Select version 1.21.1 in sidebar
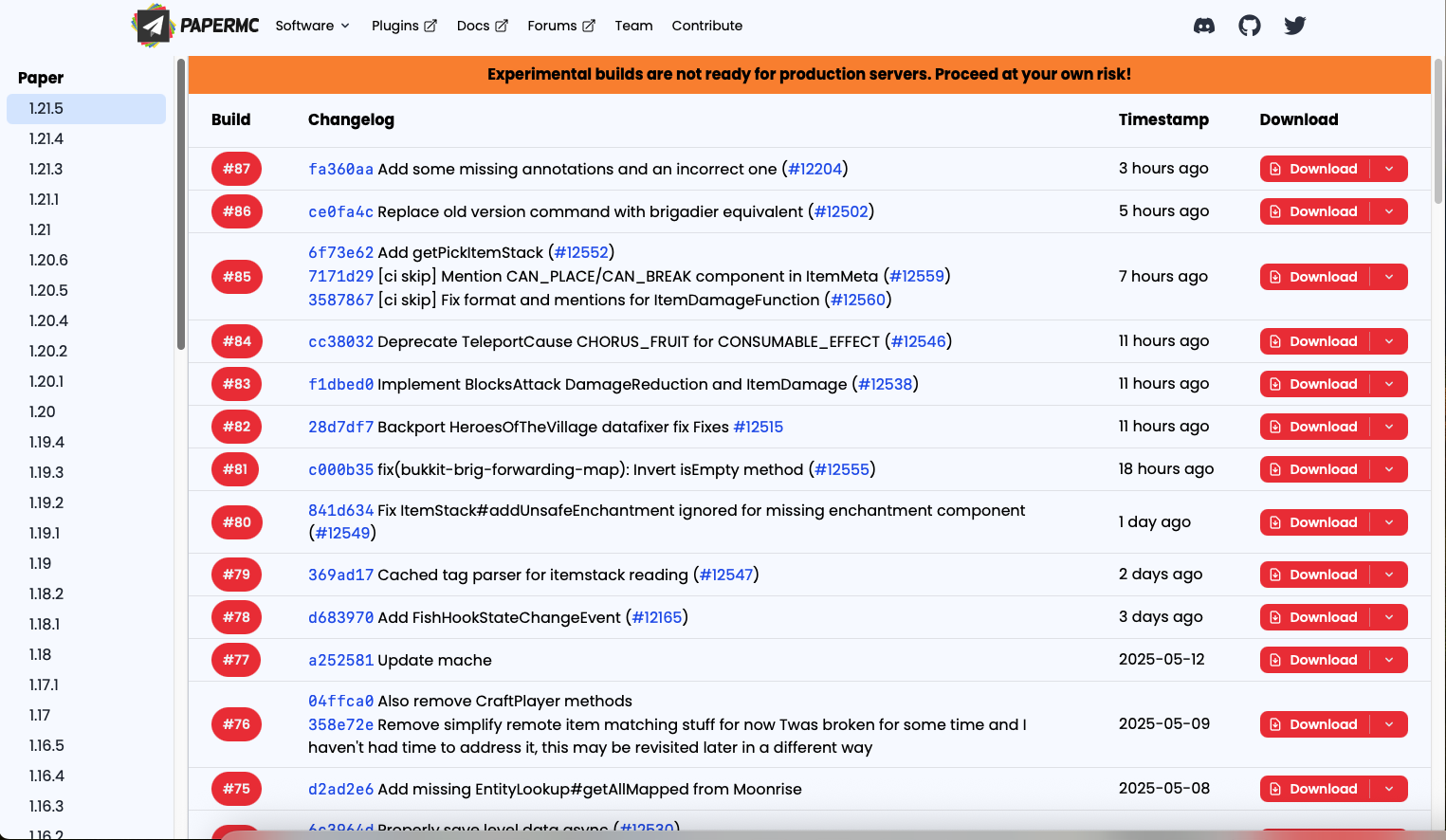 86,200
